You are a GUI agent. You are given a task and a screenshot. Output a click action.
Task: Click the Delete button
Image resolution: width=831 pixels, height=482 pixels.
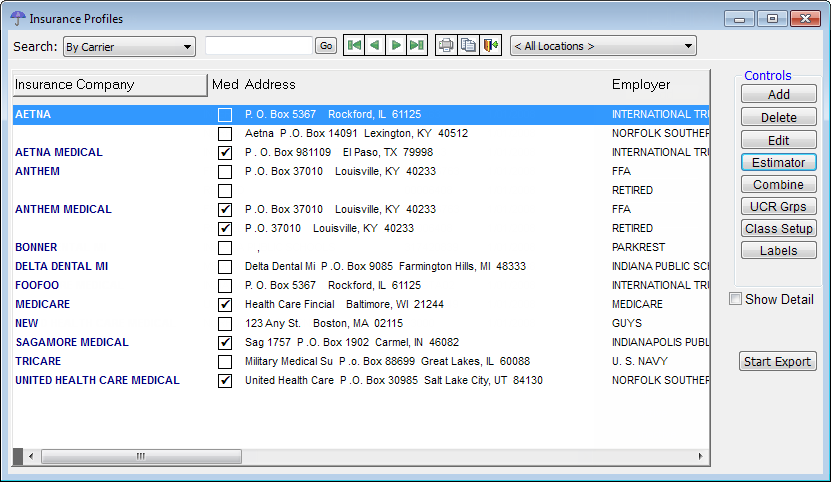(779, 117)
